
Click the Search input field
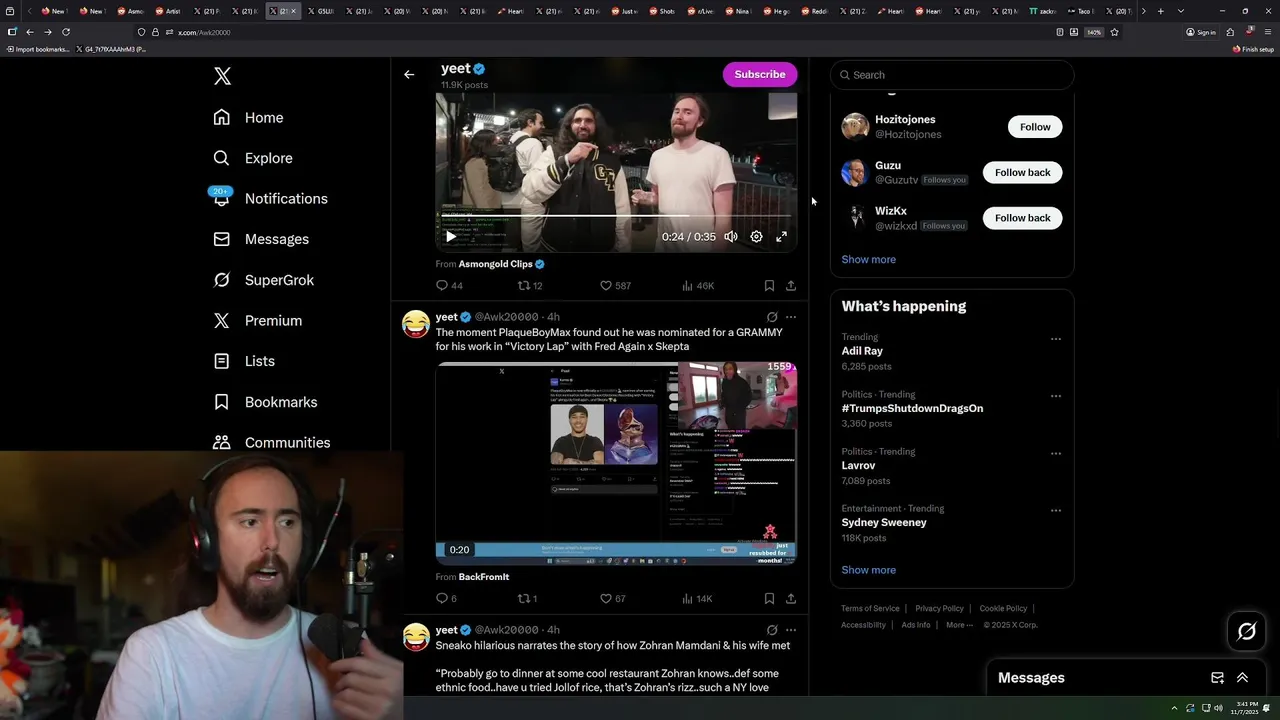click(952, 75)
